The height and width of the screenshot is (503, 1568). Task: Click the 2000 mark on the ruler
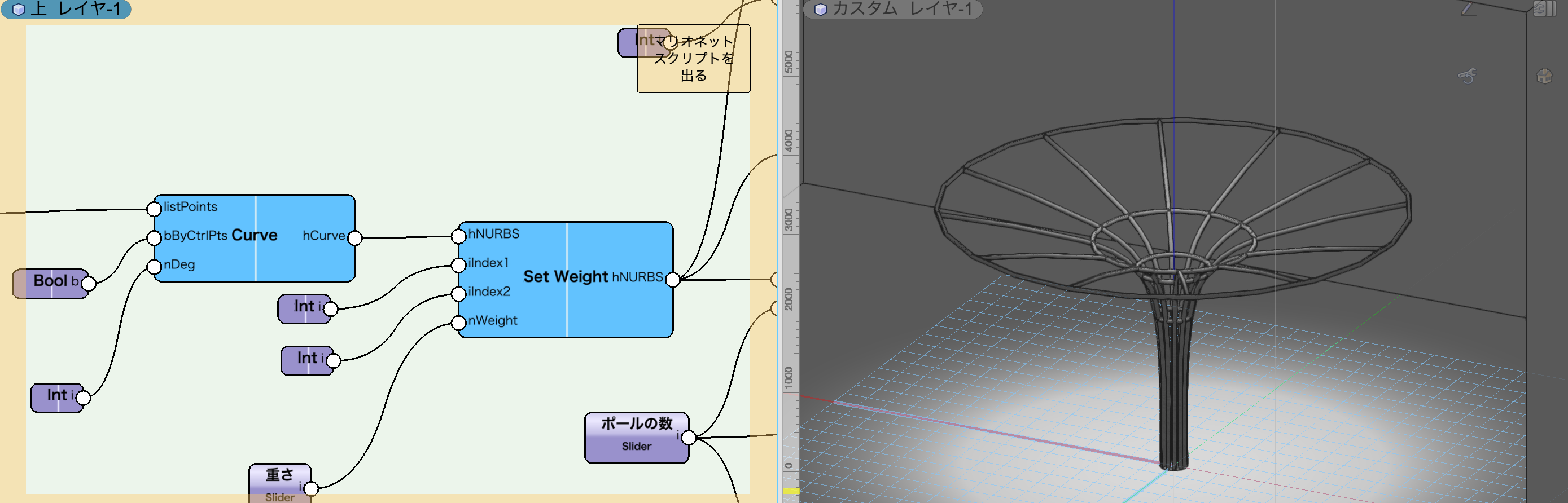(789, 299)
